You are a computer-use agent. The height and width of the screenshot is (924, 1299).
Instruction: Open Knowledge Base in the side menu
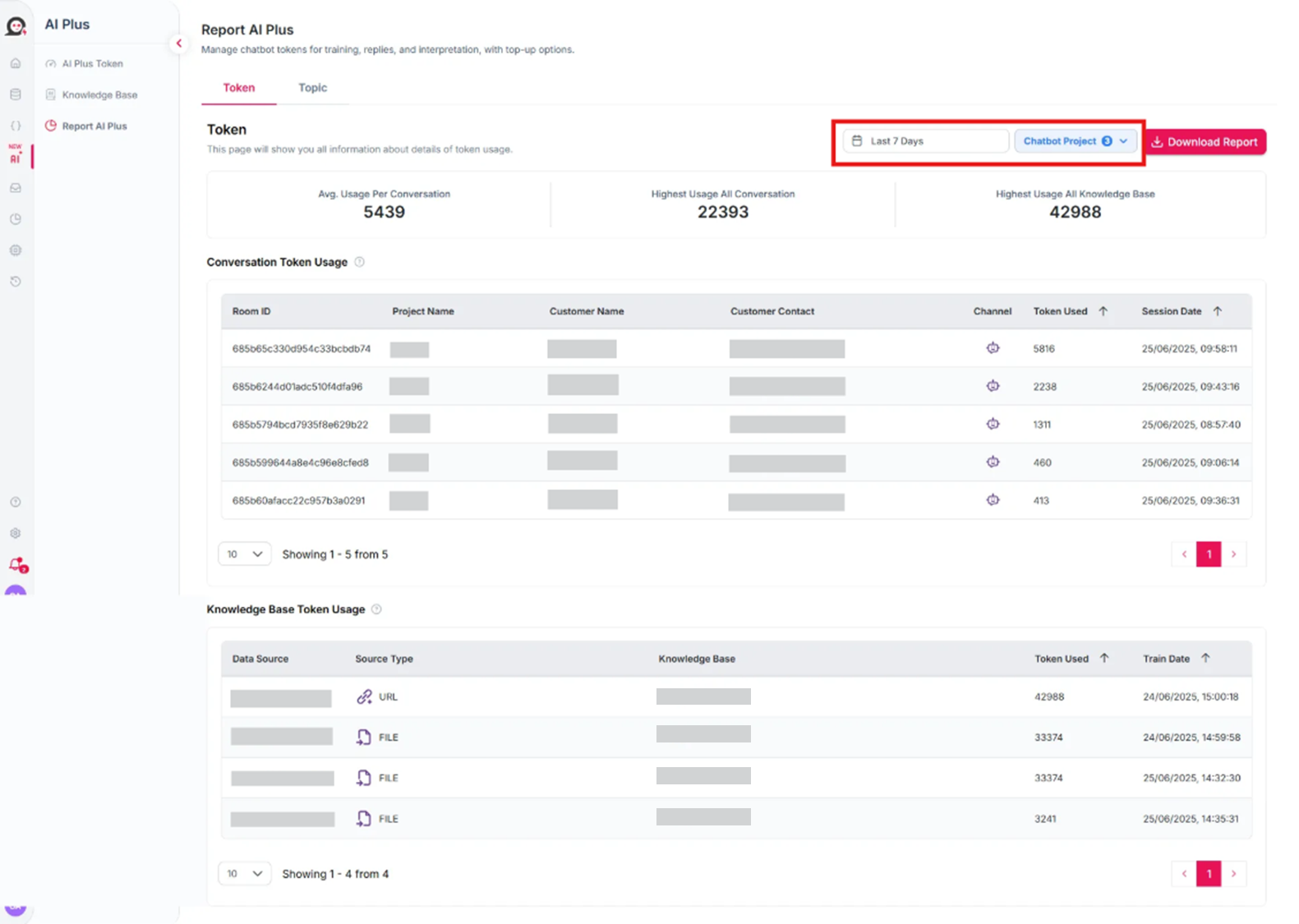click(x=99, y=95)
